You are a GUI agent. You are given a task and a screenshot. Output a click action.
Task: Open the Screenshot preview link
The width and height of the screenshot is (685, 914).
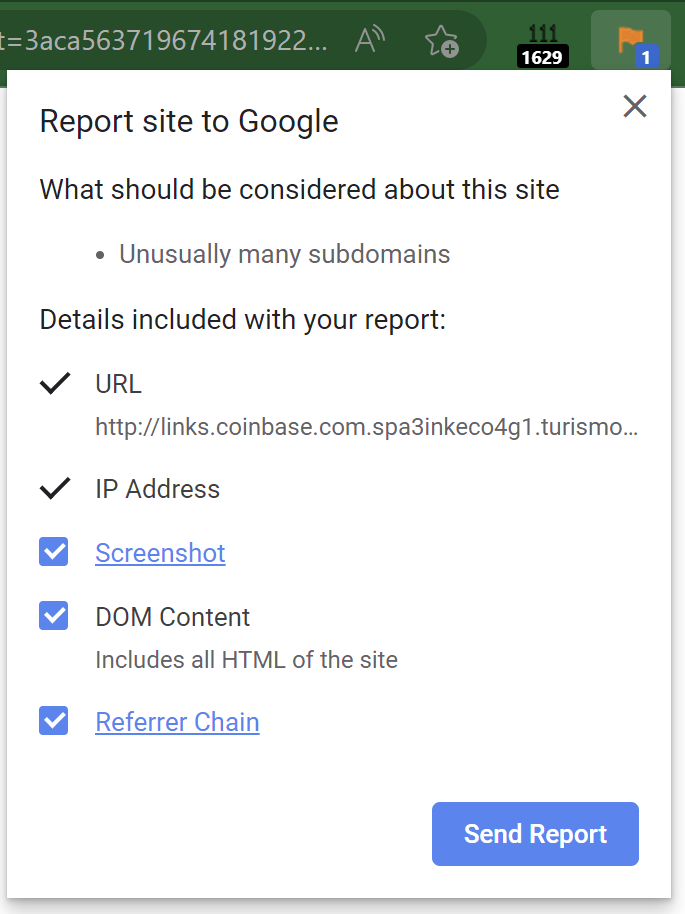point(160,553)
